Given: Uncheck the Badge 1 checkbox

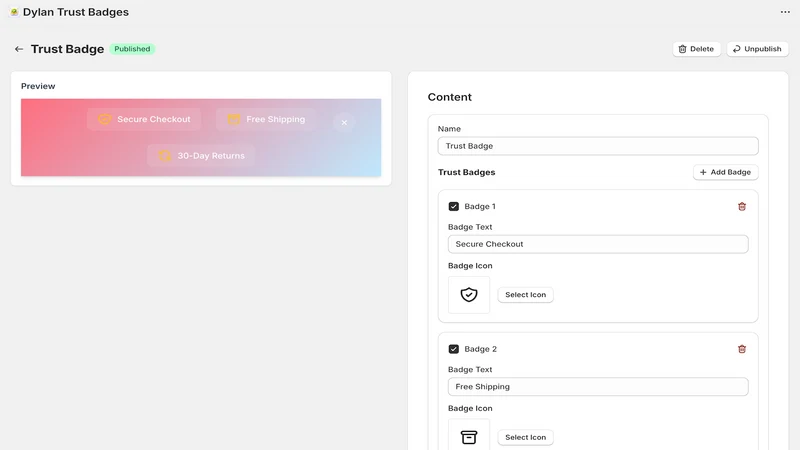Looking at the screenshot, I should point(454,206).
